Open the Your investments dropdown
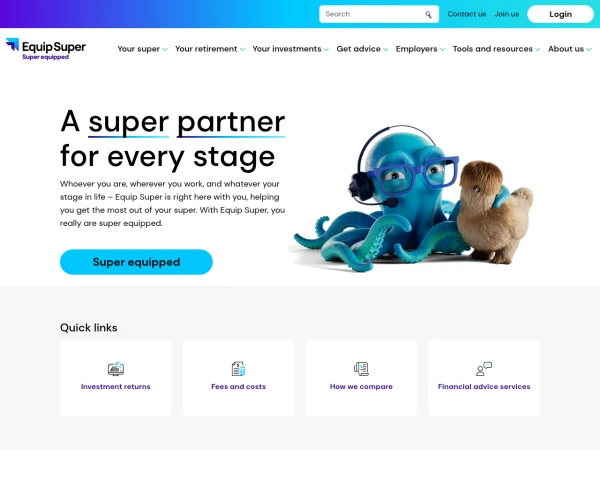The image size is (600, 480). click(x=290, y=49)
